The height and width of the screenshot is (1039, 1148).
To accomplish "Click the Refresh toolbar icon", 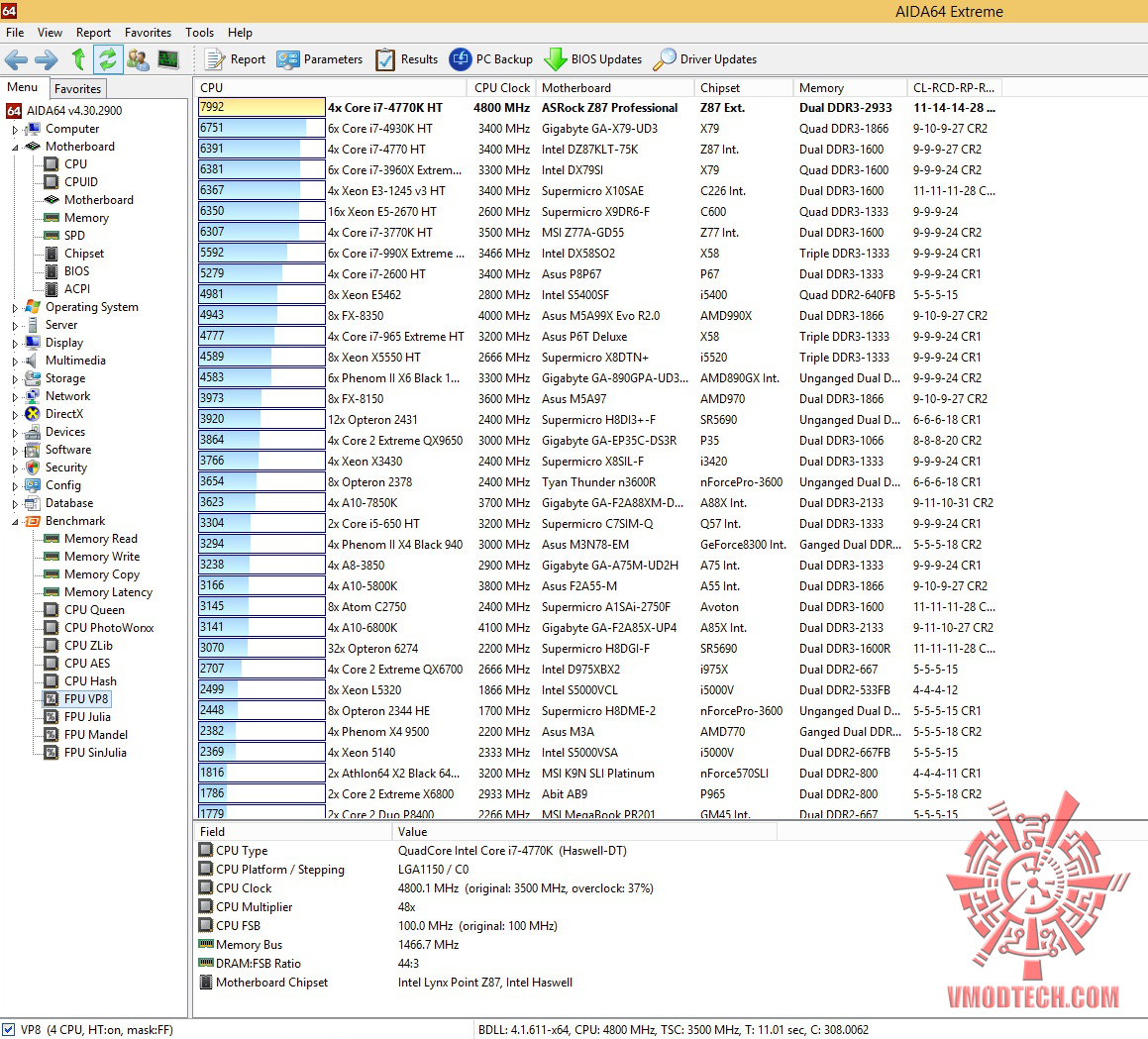I will tap(108, 59).
